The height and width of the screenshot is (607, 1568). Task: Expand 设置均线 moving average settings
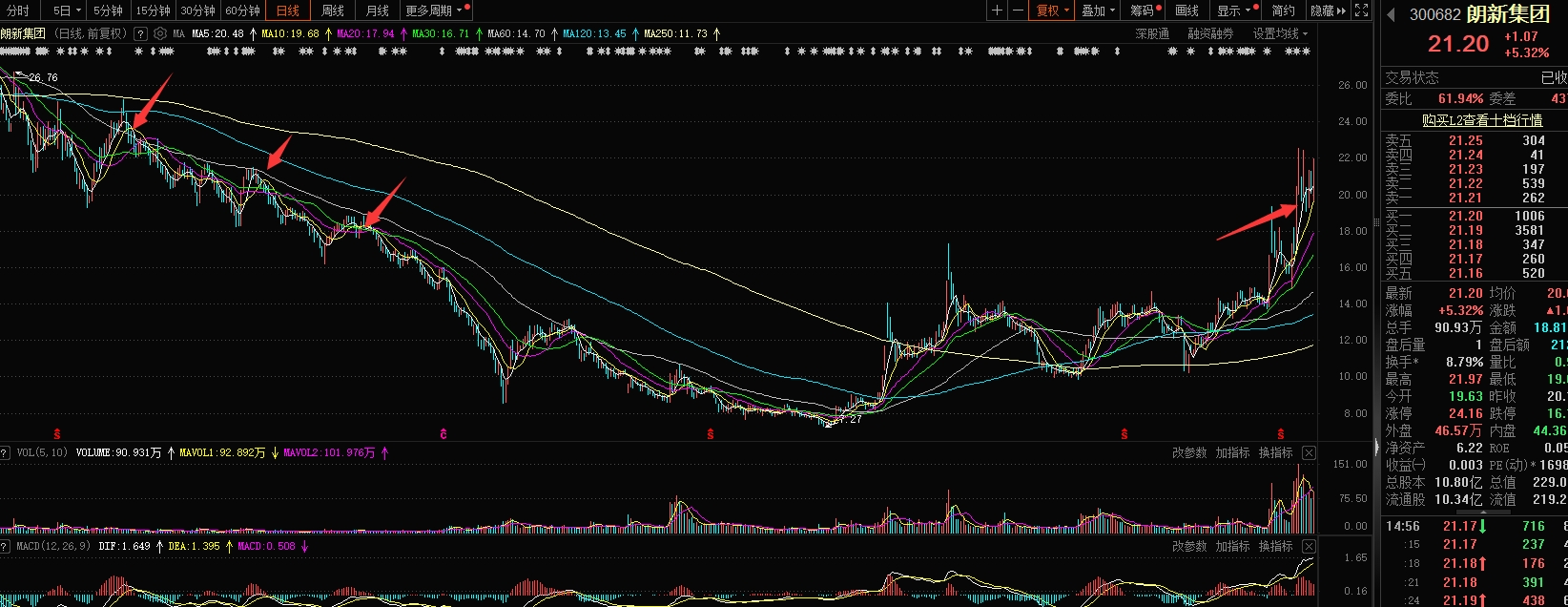[1280, 33]
